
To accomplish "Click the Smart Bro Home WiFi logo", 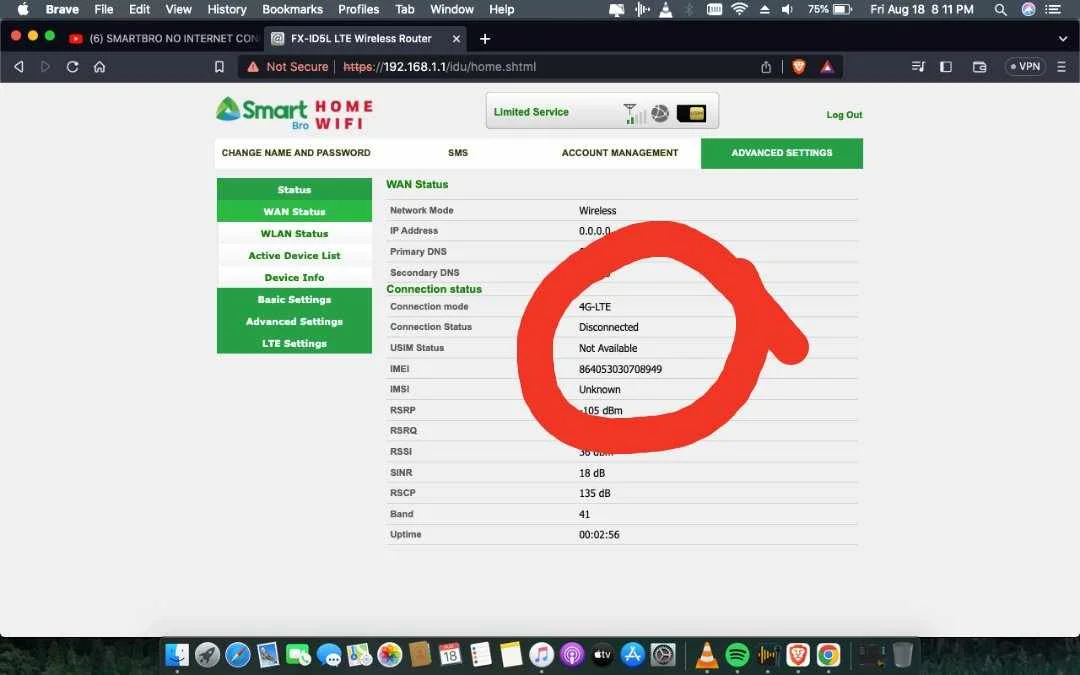I will coord(295,113).
